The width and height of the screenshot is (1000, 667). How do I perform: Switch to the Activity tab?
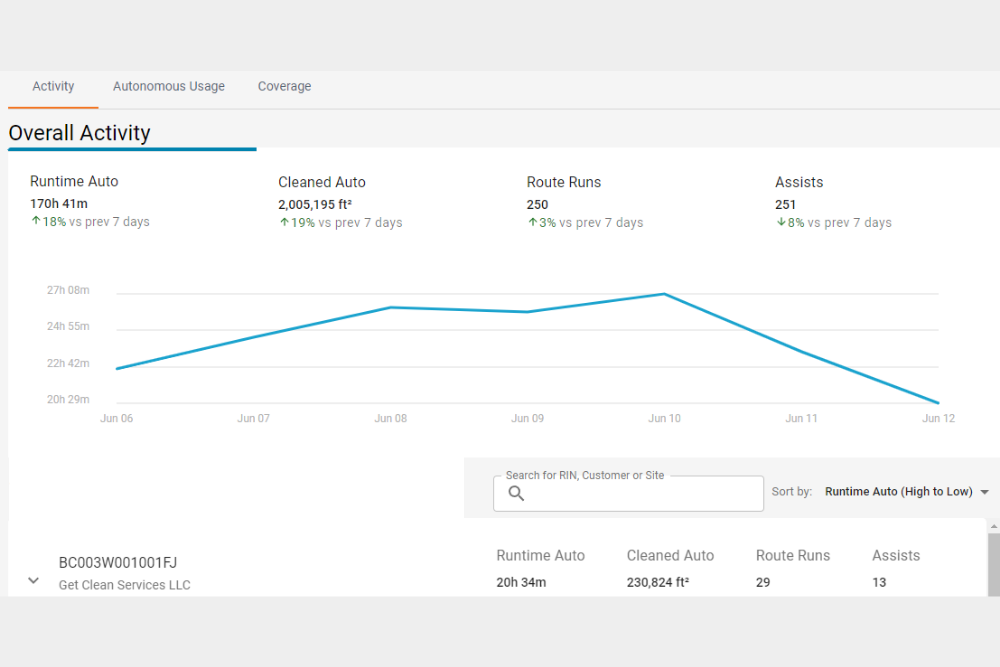coord(53,86)
